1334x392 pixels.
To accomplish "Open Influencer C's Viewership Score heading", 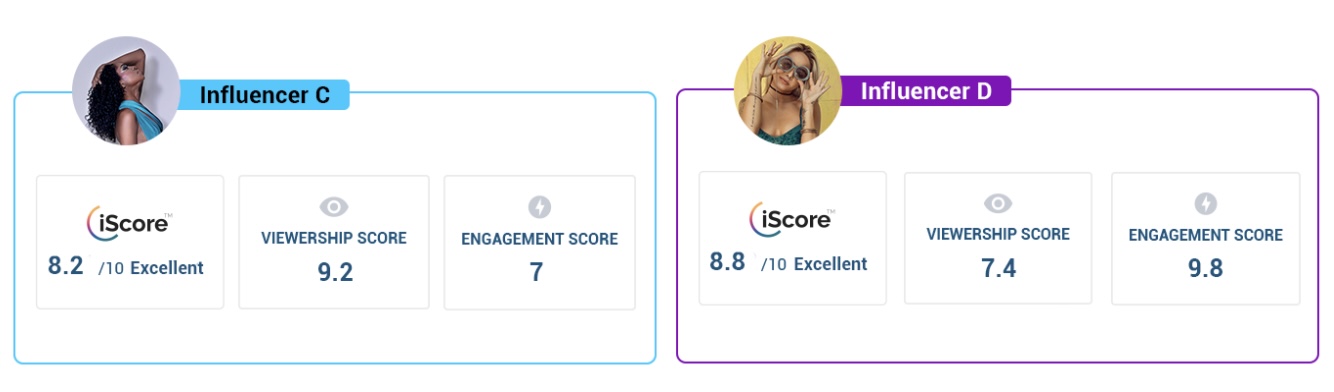I will 334,238.
